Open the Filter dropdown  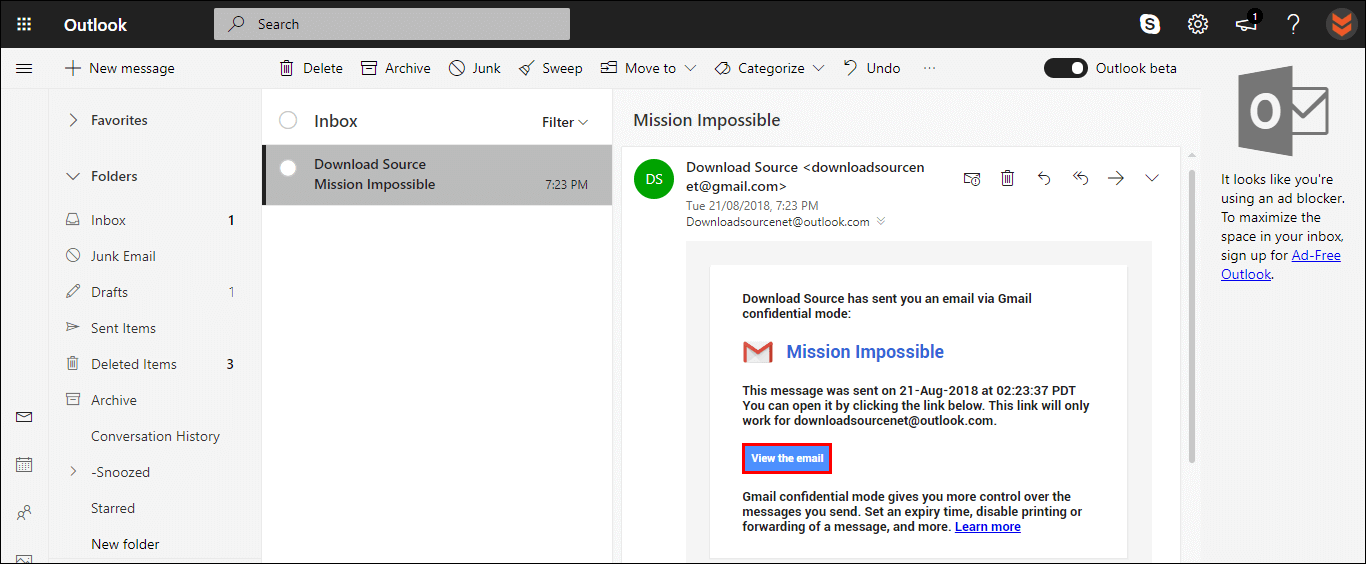point(565,122)
